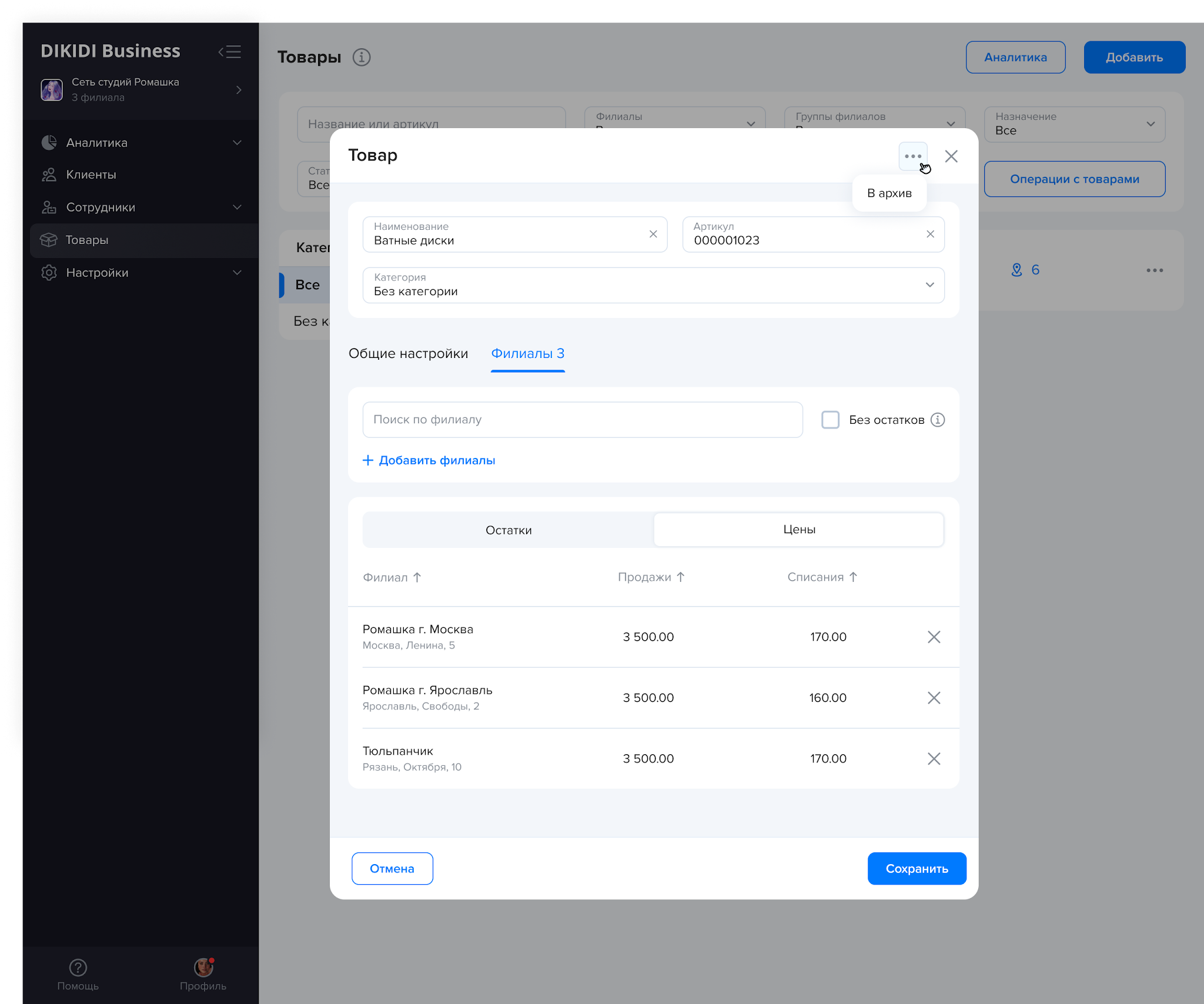Image resolution: width=1204 pixels, height=1004 pixels.
Task: Open Сеть студий Ромашка switcher
Action: pos(141,90)
